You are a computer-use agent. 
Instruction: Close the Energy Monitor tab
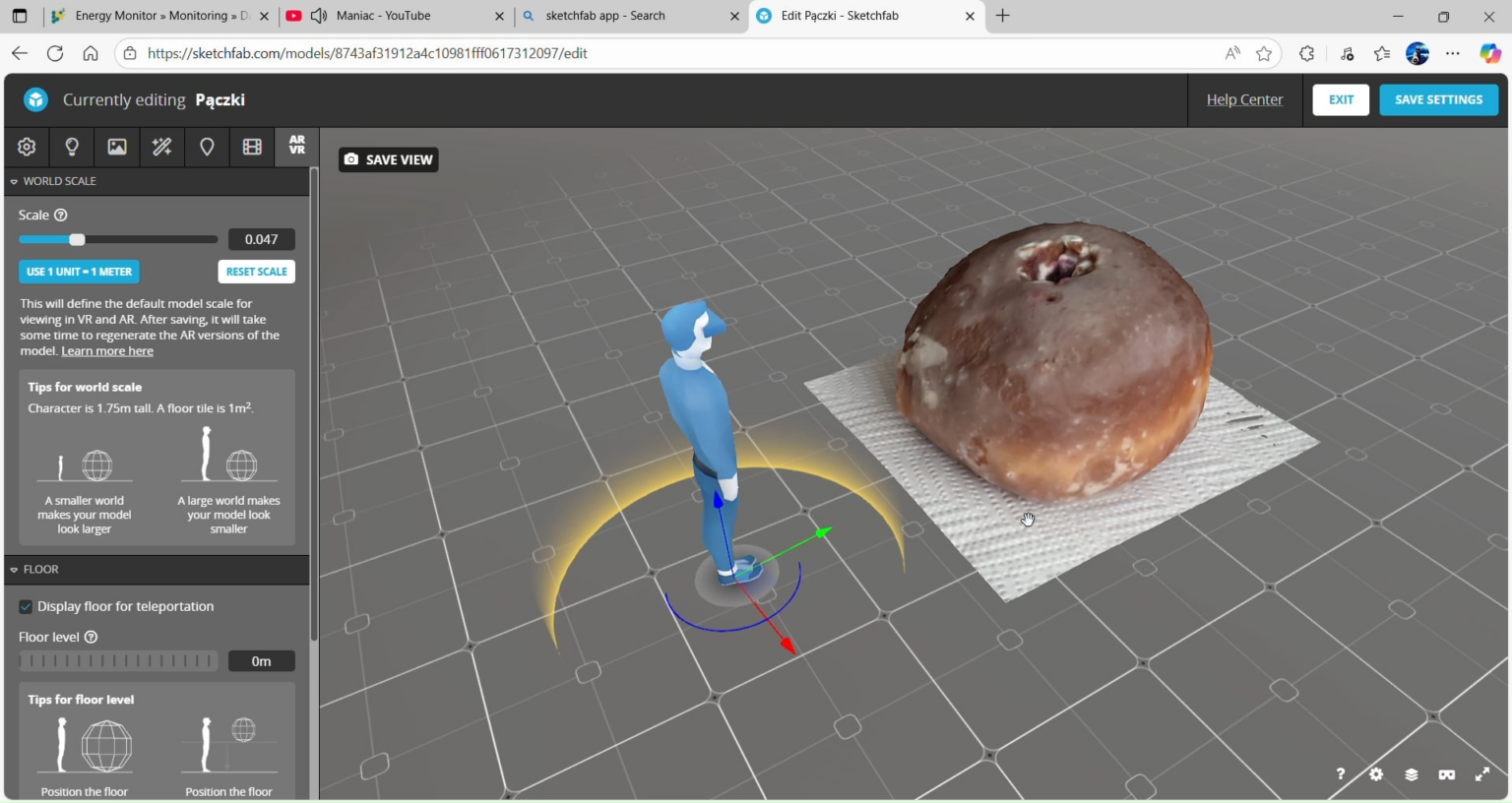click(266, 16)
